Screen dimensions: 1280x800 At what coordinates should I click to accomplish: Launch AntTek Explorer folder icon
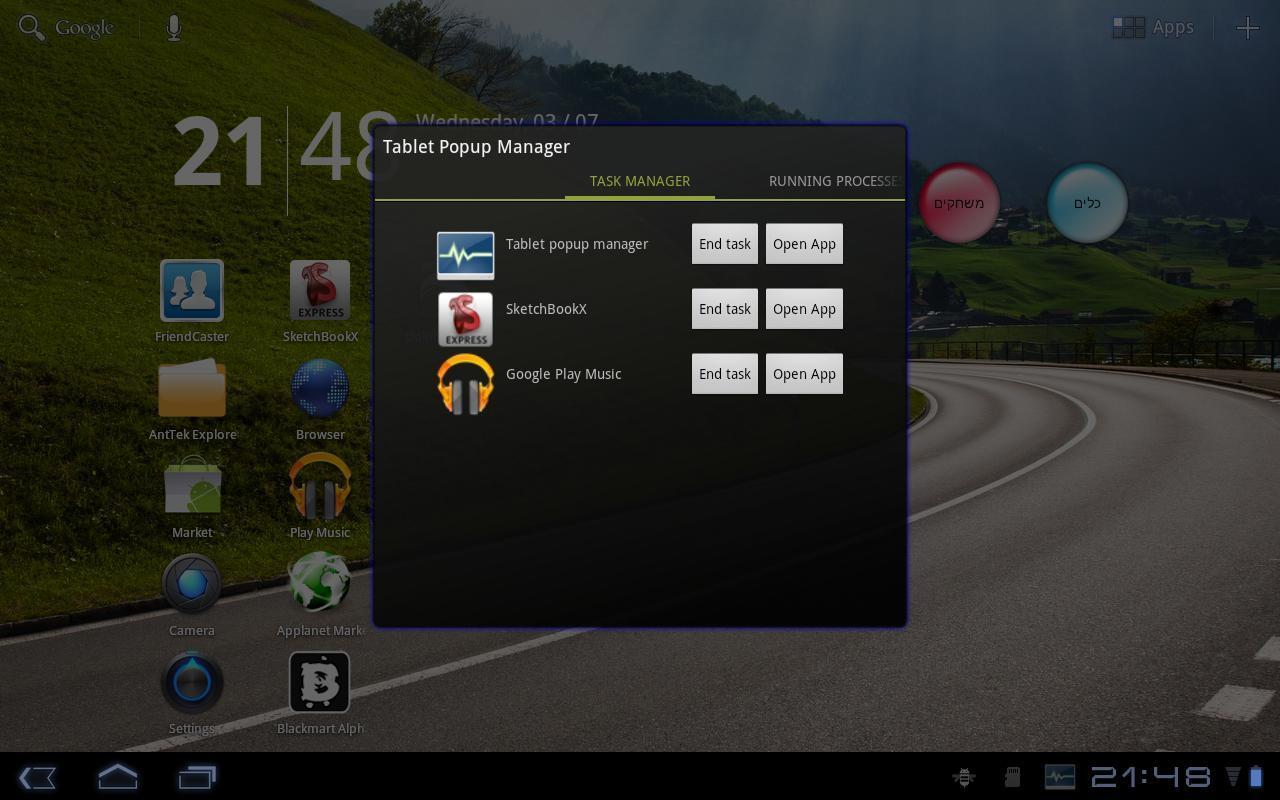coord(192,388)
